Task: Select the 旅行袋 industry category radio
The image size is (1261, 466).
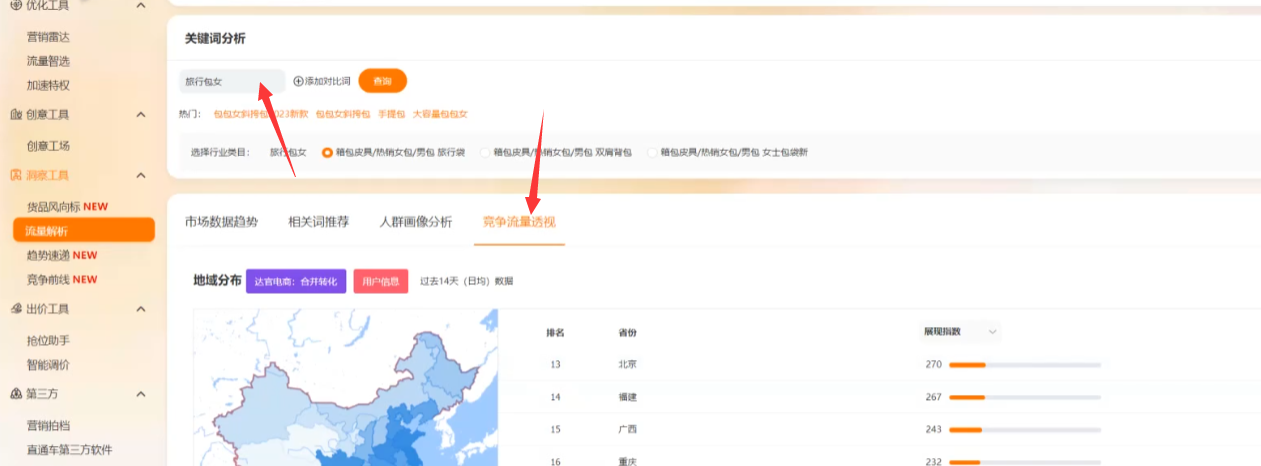Action: point(327,153)
